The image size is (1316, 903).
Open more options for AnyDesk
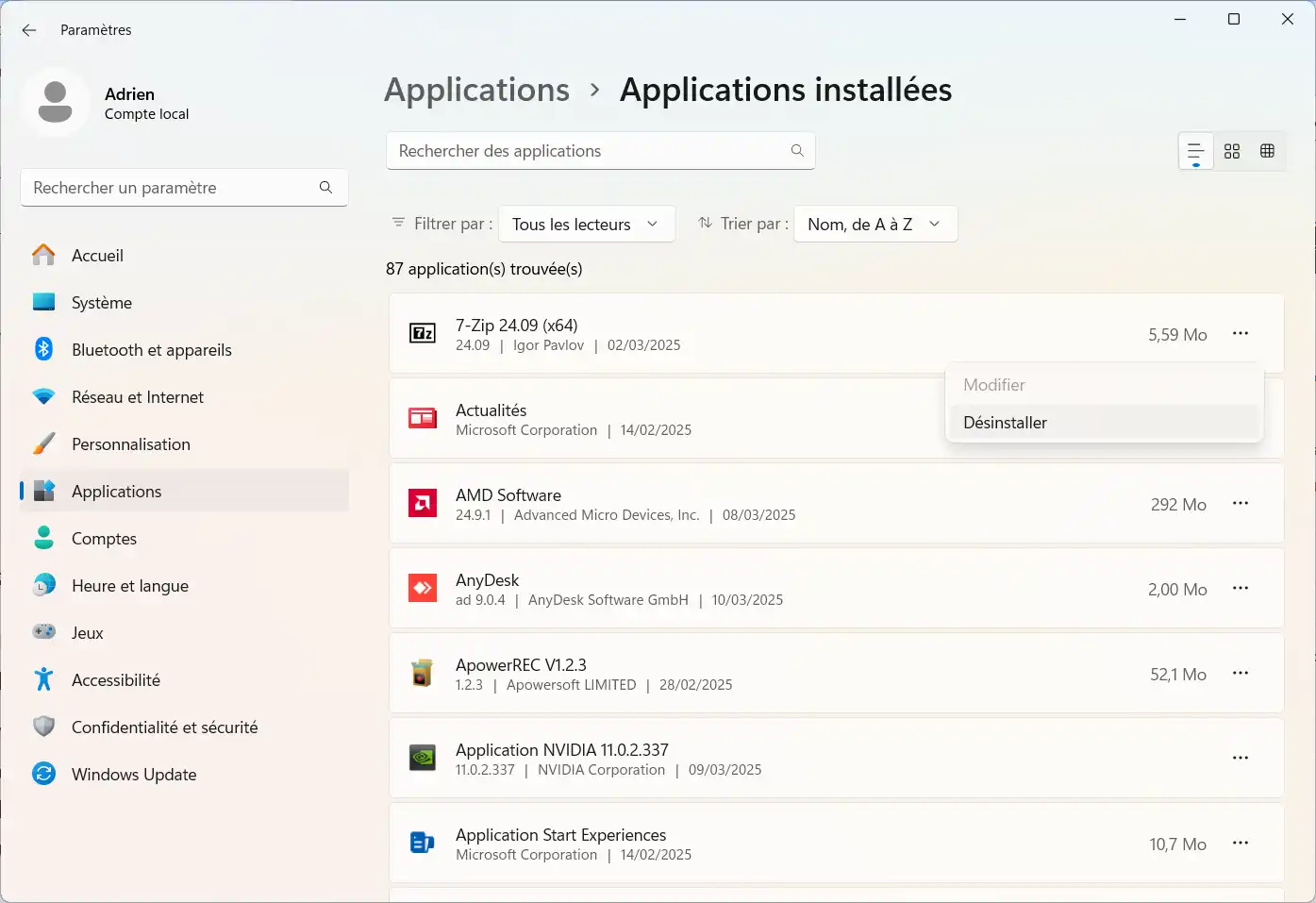(x=1241, y=588)
